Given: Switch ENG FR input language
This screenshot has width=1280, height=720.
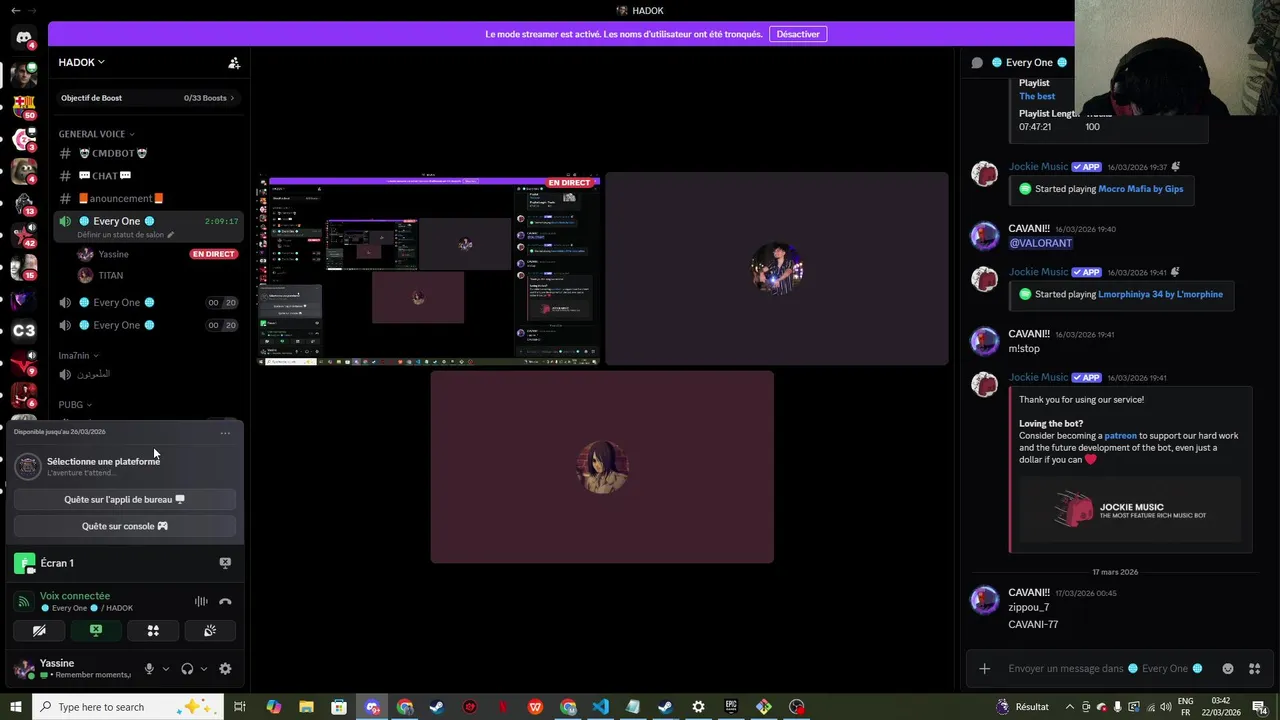Looking at the screenshot, I should click(1186, 707).
